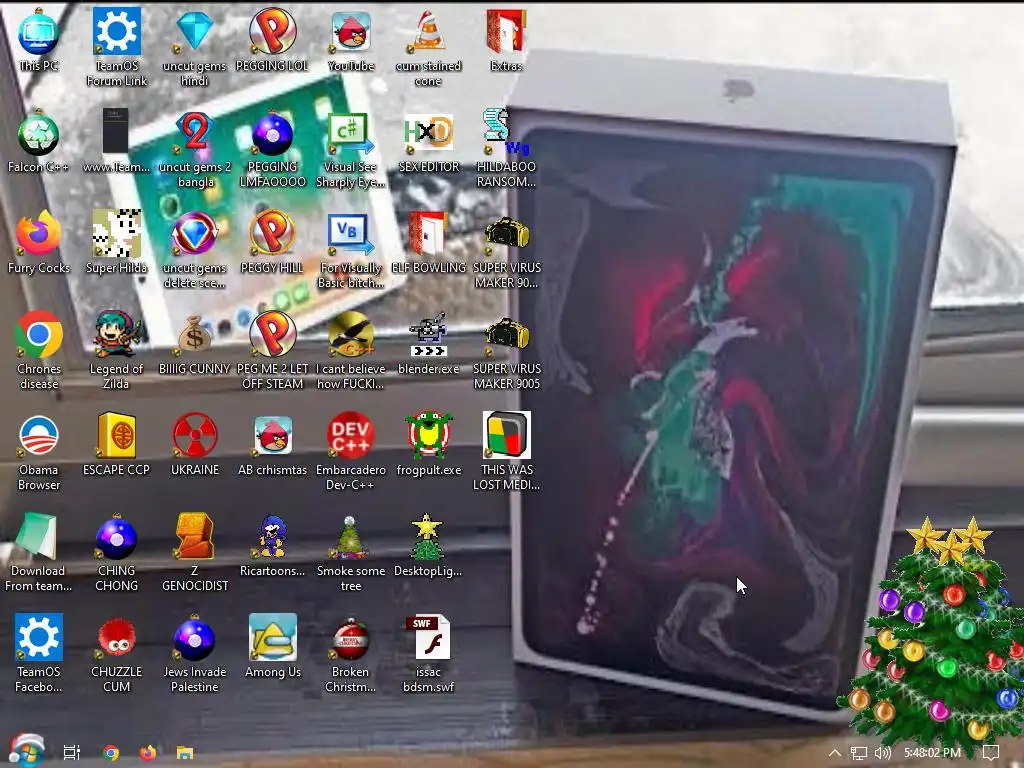This screenshot has width=1024, height=768.
Task: Select the Ricartoons... character icon
Action: click(272, 546)
